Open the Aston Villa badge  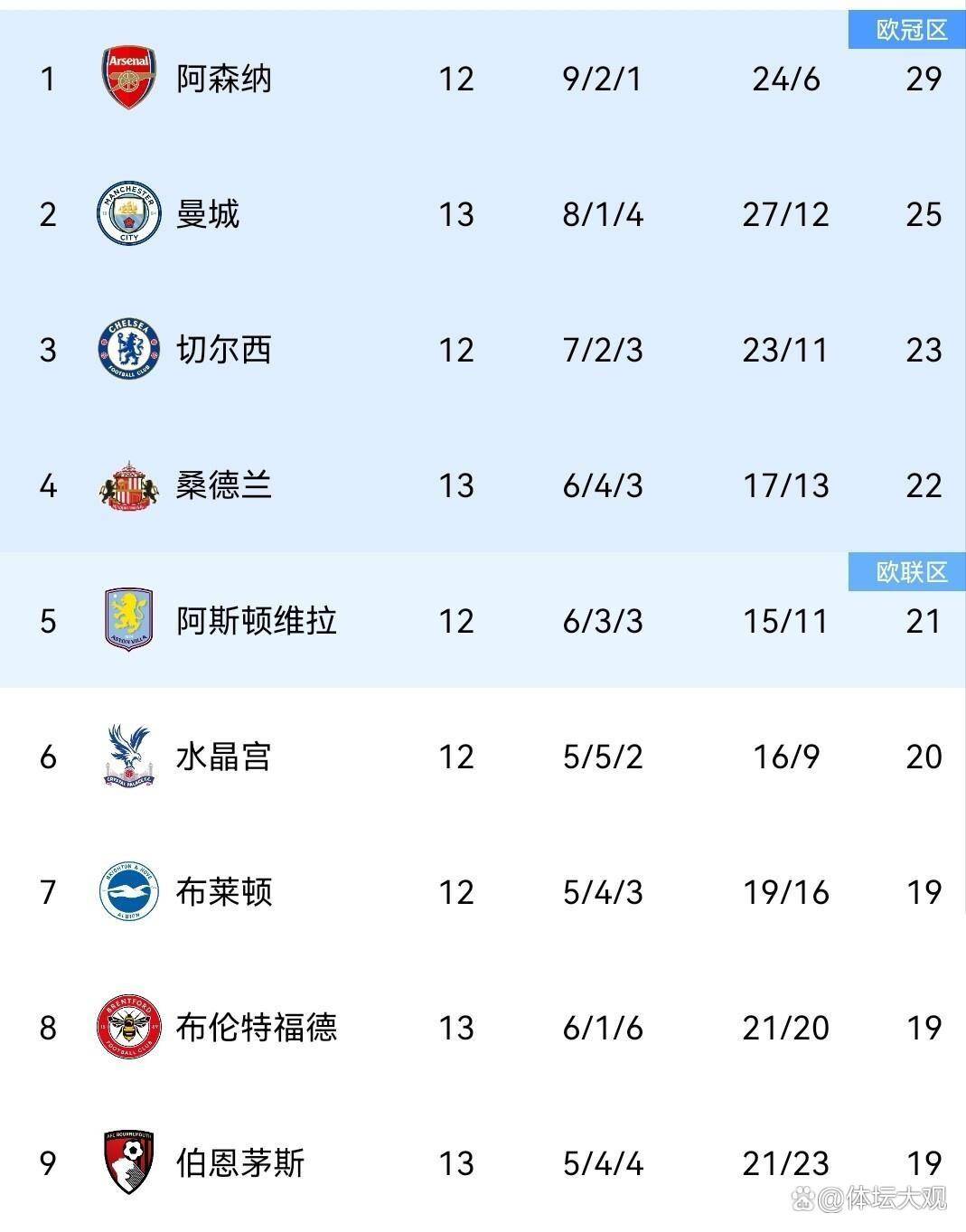pos(129,620)
